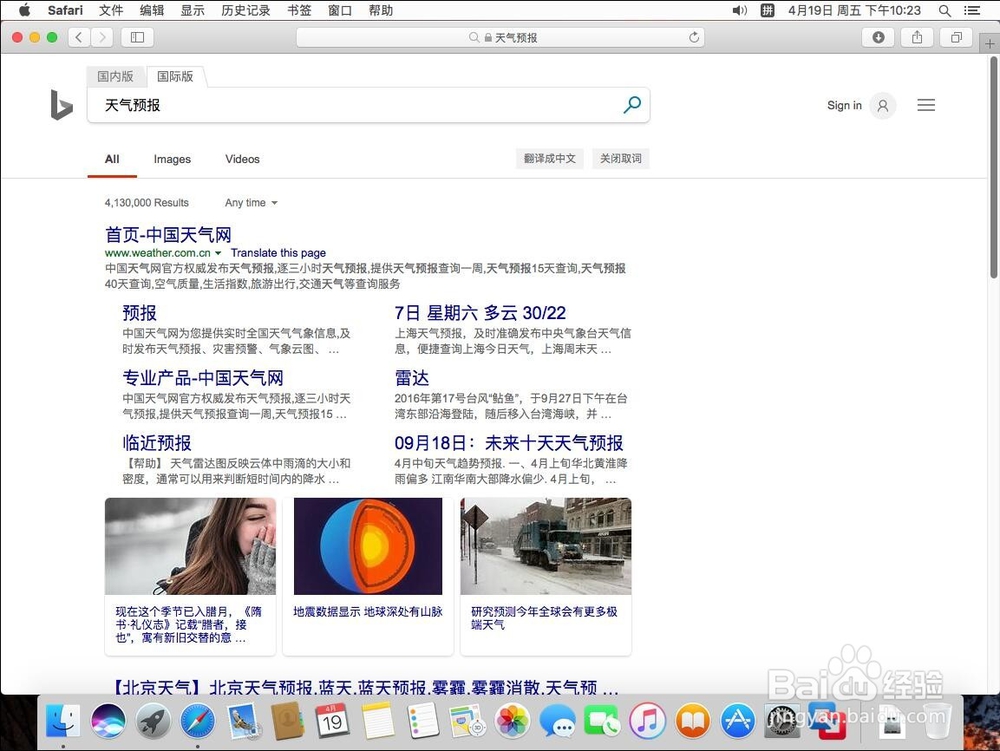Open Reminders from the Dock
1000x751 pixels.
[x=423, y=721]
